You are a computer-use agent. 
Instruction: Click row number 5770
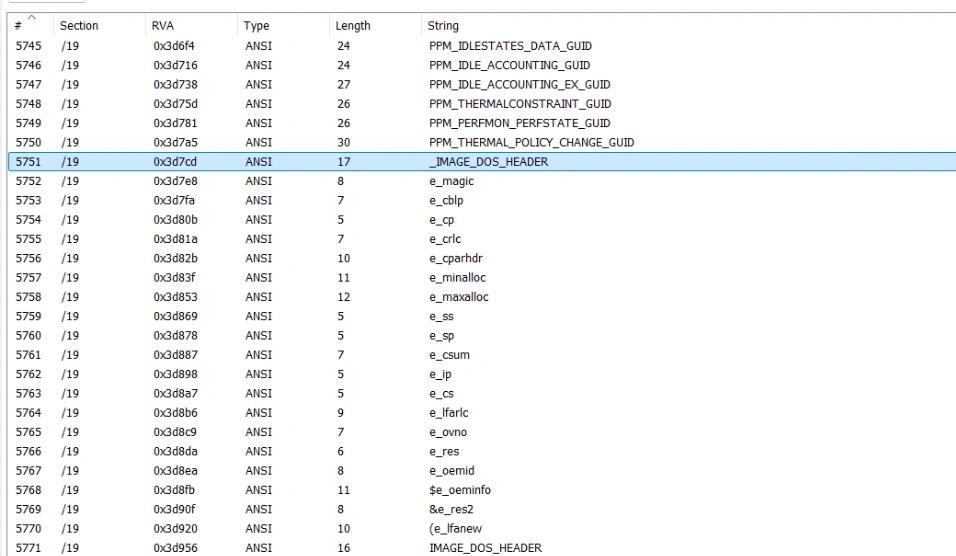click(28, 529)
